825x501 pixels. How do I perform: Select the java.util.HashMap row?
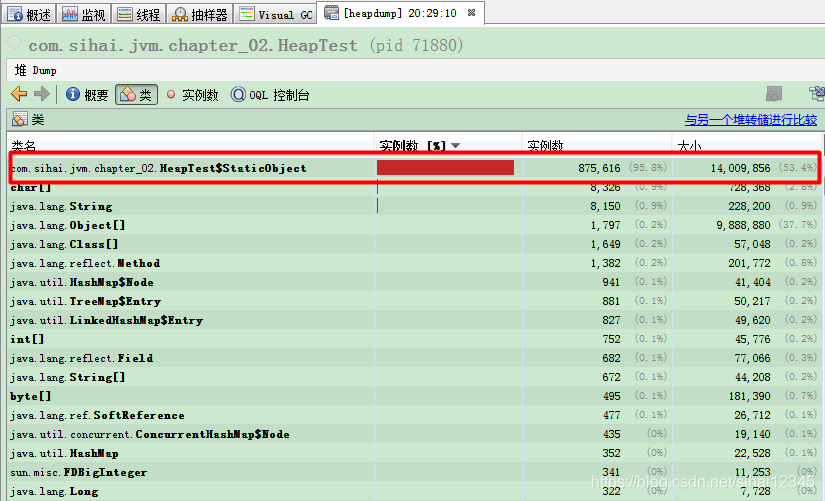tap(415, 453)
